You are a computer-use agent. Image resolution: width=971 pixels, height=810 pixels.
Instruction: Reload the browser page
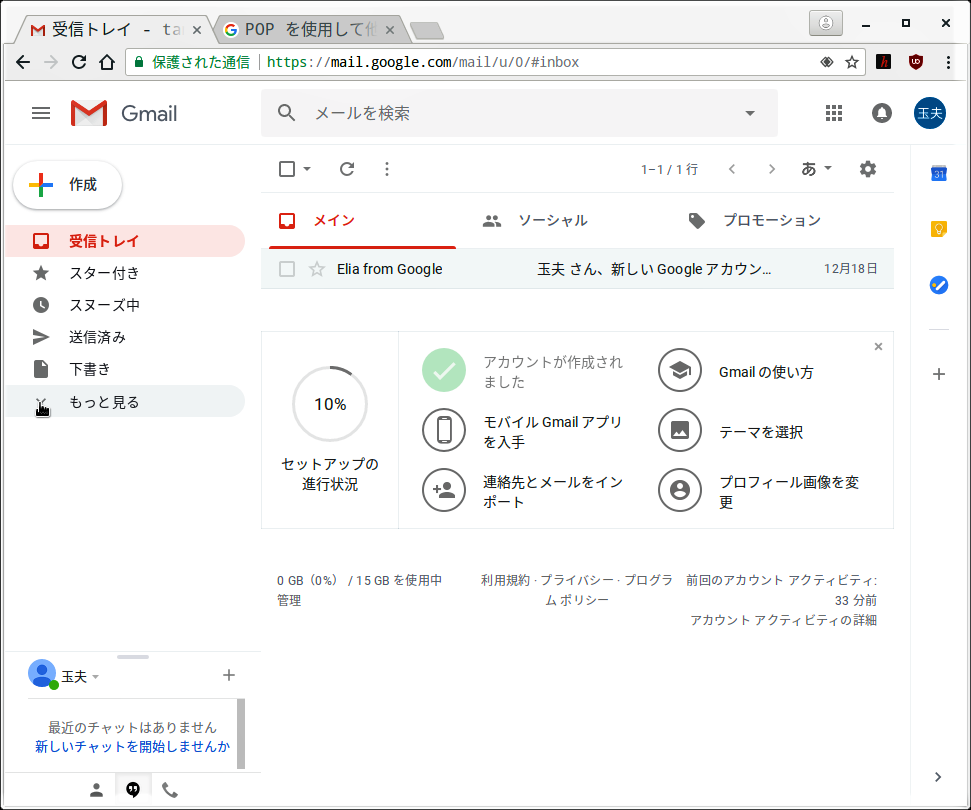point(79,62)
